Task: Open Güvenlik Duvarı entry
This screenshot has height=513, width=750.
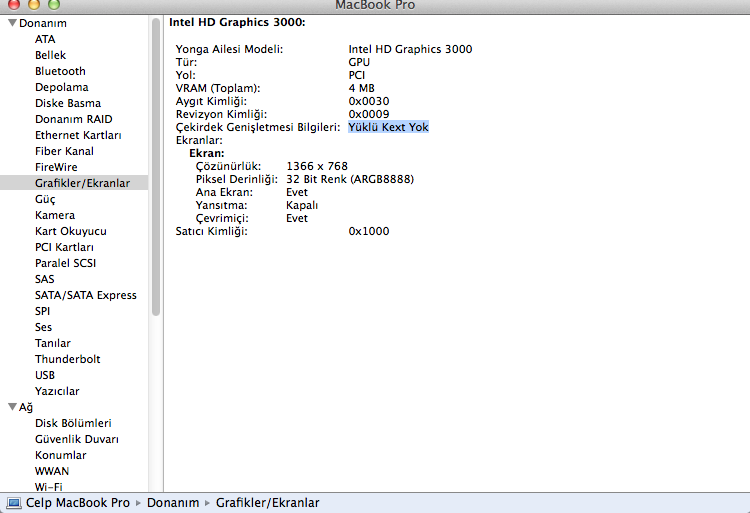Action: (x=77, y=439)
